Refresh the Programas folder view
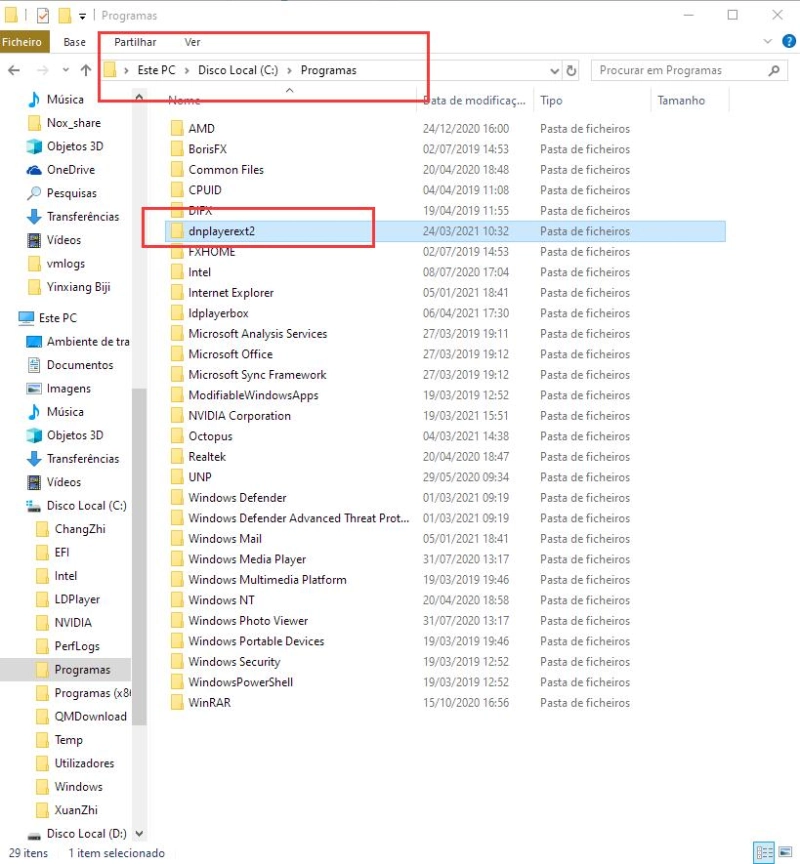The width and height of the screenshot is (800, 864). pyautogui.click(x=572, y=71)
